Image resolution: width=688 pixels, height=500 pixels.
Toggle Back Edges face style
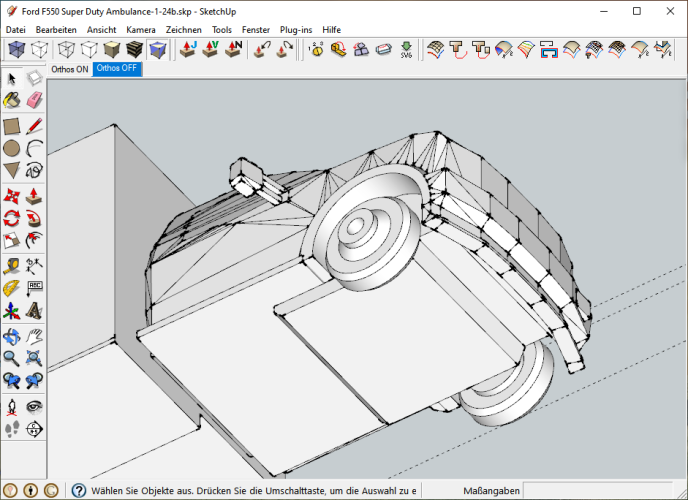pyautogui.click(x=39, y=50)
